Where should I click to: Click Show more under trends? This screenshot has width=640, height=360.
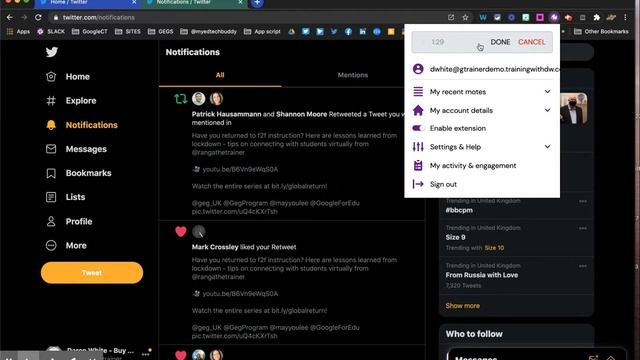click(463, 306)
